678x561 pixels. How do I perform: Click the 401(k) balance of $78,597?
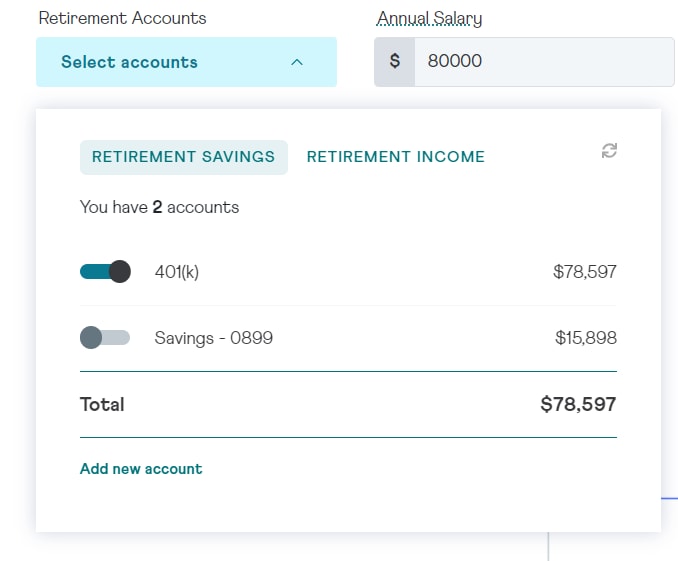(585, 272)
